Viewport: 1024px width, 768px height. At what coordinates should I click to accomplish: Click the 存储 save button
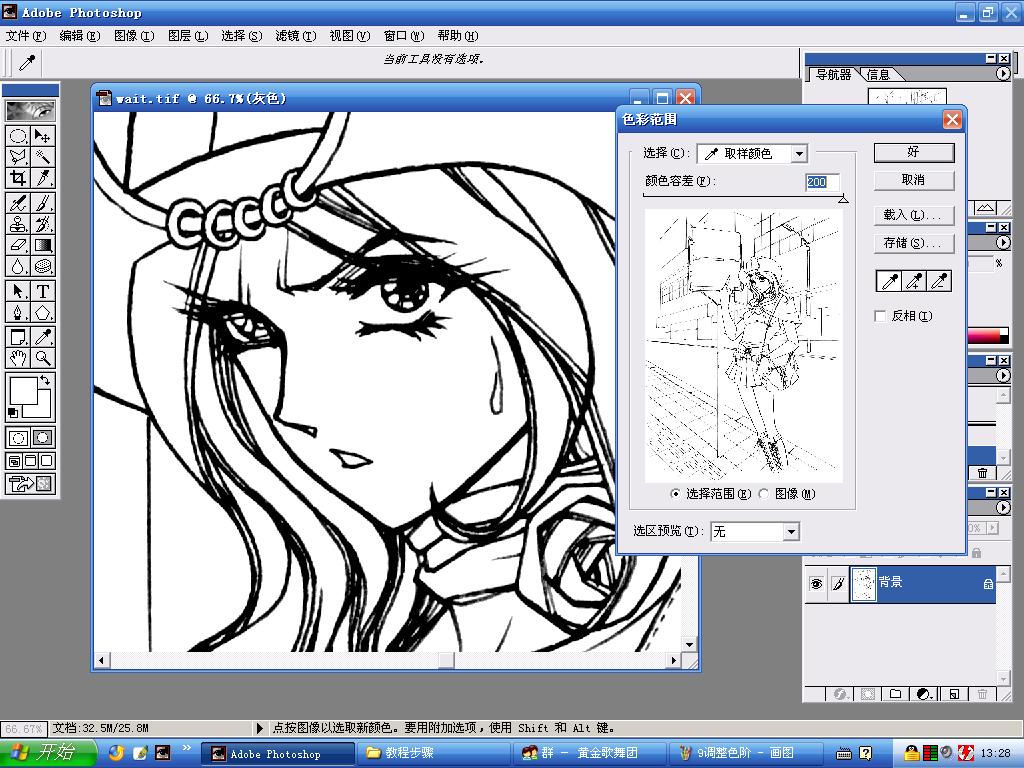(x=914, y=243)
